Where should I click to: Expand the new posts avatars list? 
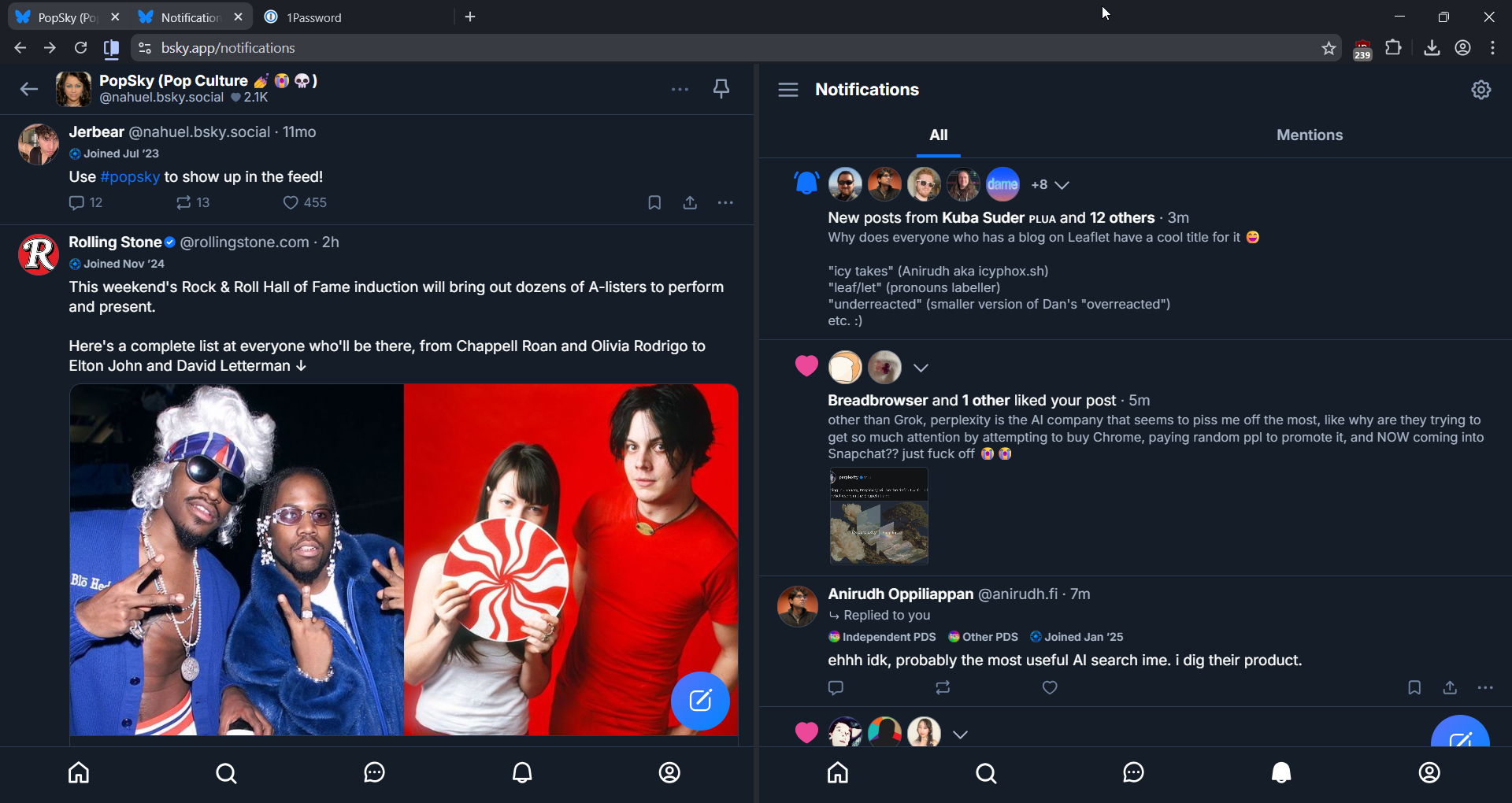point(1062,185)
